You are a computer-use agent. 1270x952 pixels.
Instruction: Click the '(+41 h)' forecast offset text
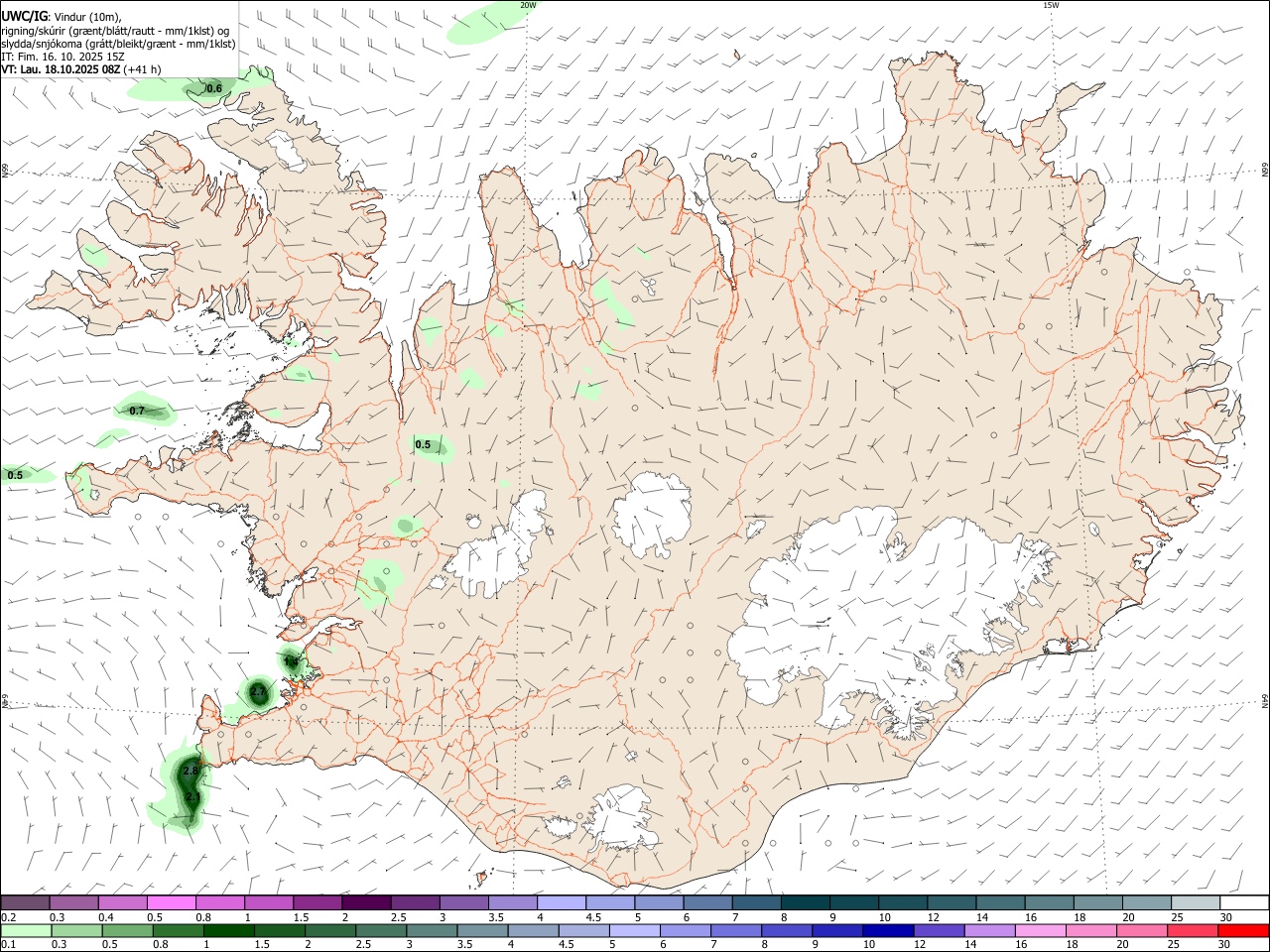point(144,69)
